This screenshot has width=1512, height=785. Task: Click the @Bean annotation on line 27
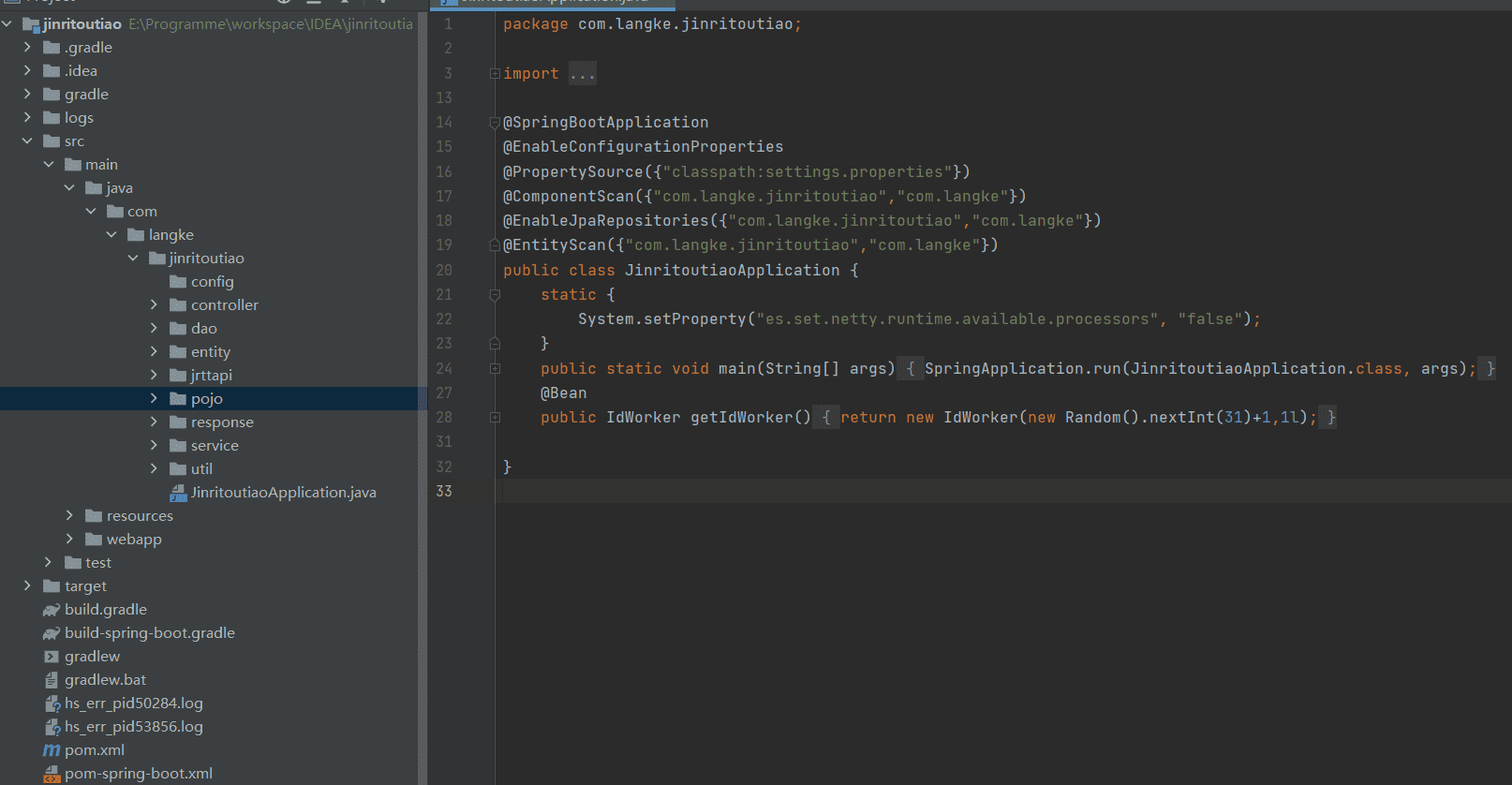[564, 393]
